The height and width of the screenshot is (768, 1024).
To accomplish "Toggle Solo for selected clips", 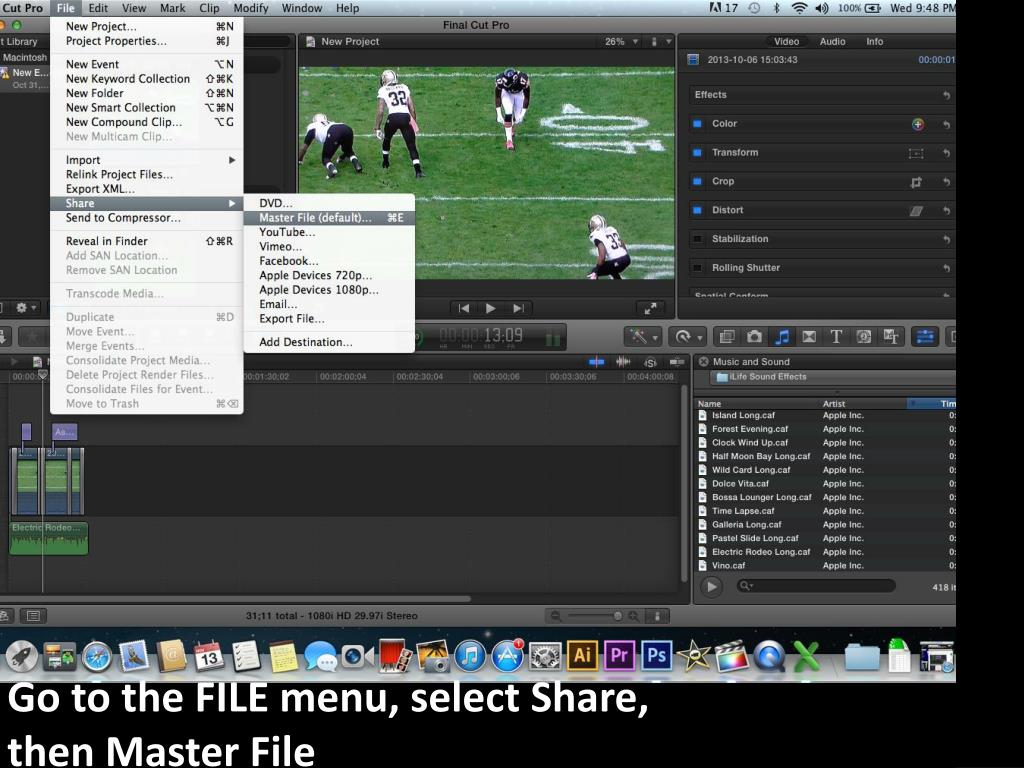I will tap(650, 362).
